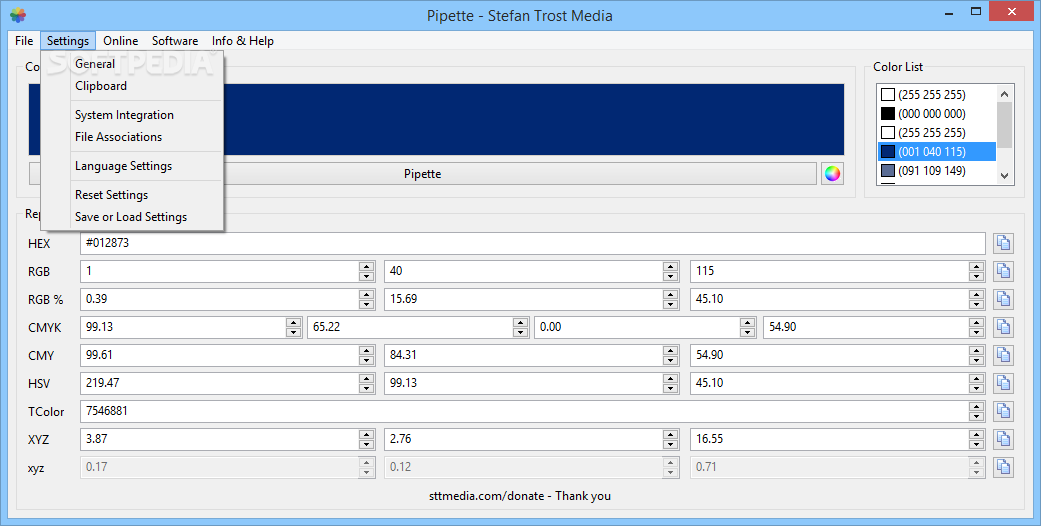
Task: Choose Clipboard in Settings menu
Action: click(x=132, y=86)
